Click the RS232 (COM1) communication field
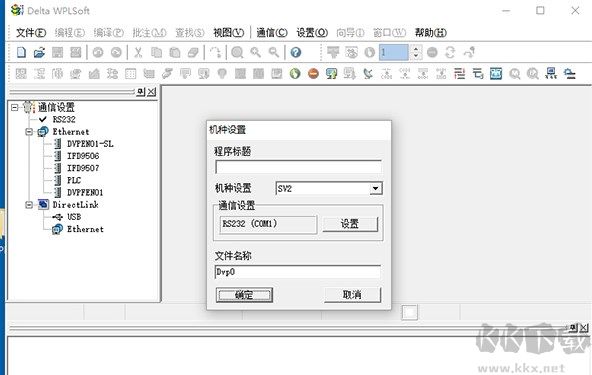 [x=268, y=224]
